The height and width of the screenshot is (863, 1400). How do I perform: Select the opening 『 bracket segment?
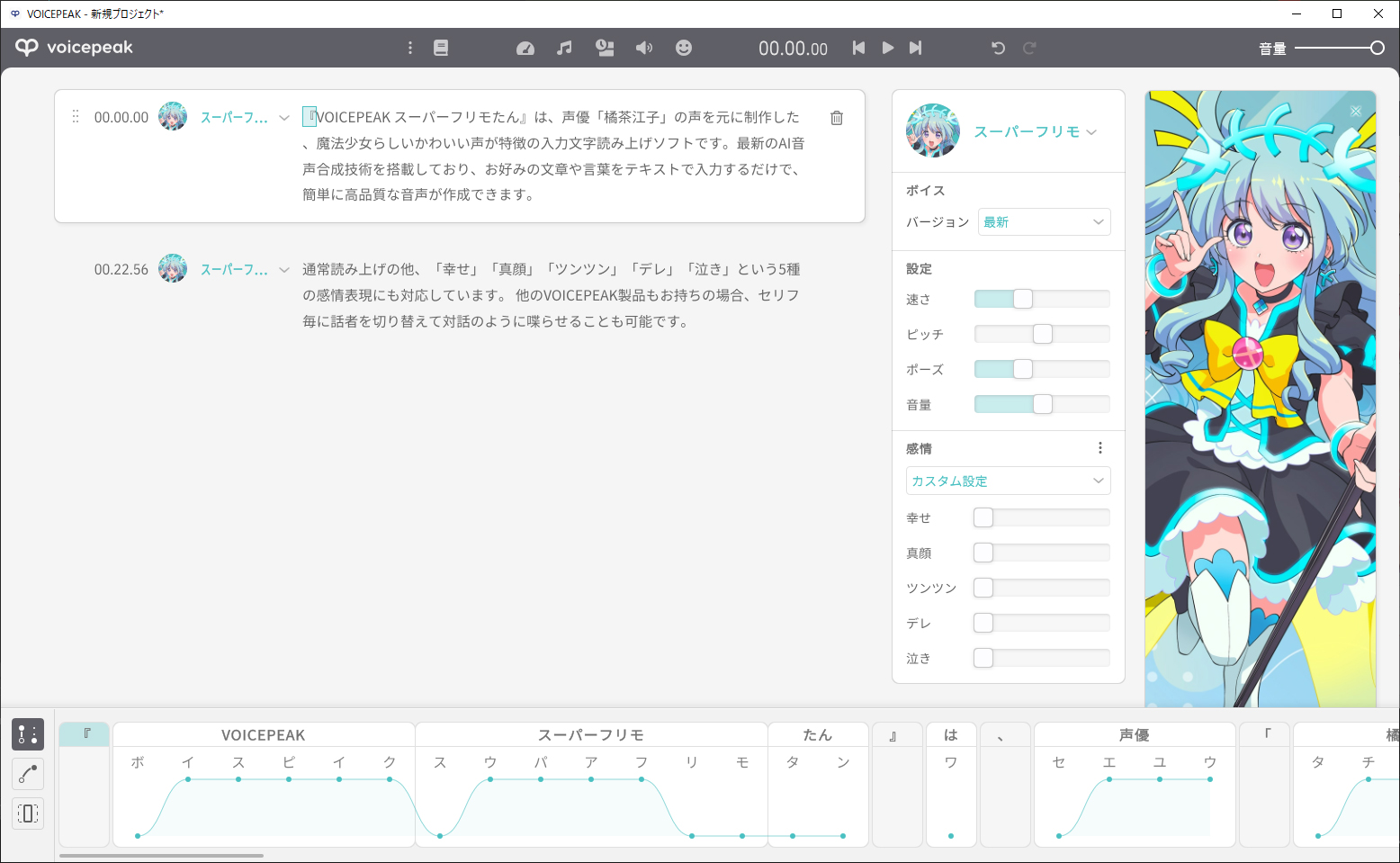(85, 734)
